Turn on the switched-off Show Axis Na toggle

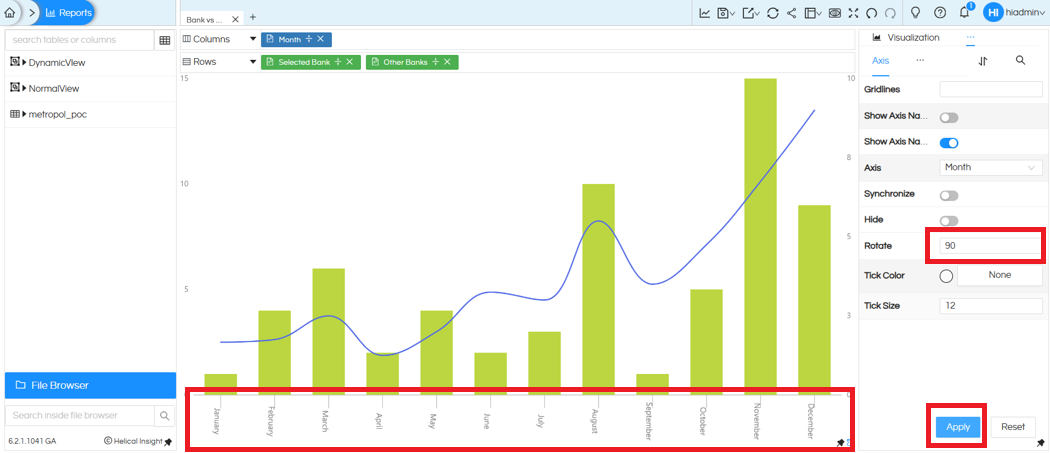(x=949, y=118)
